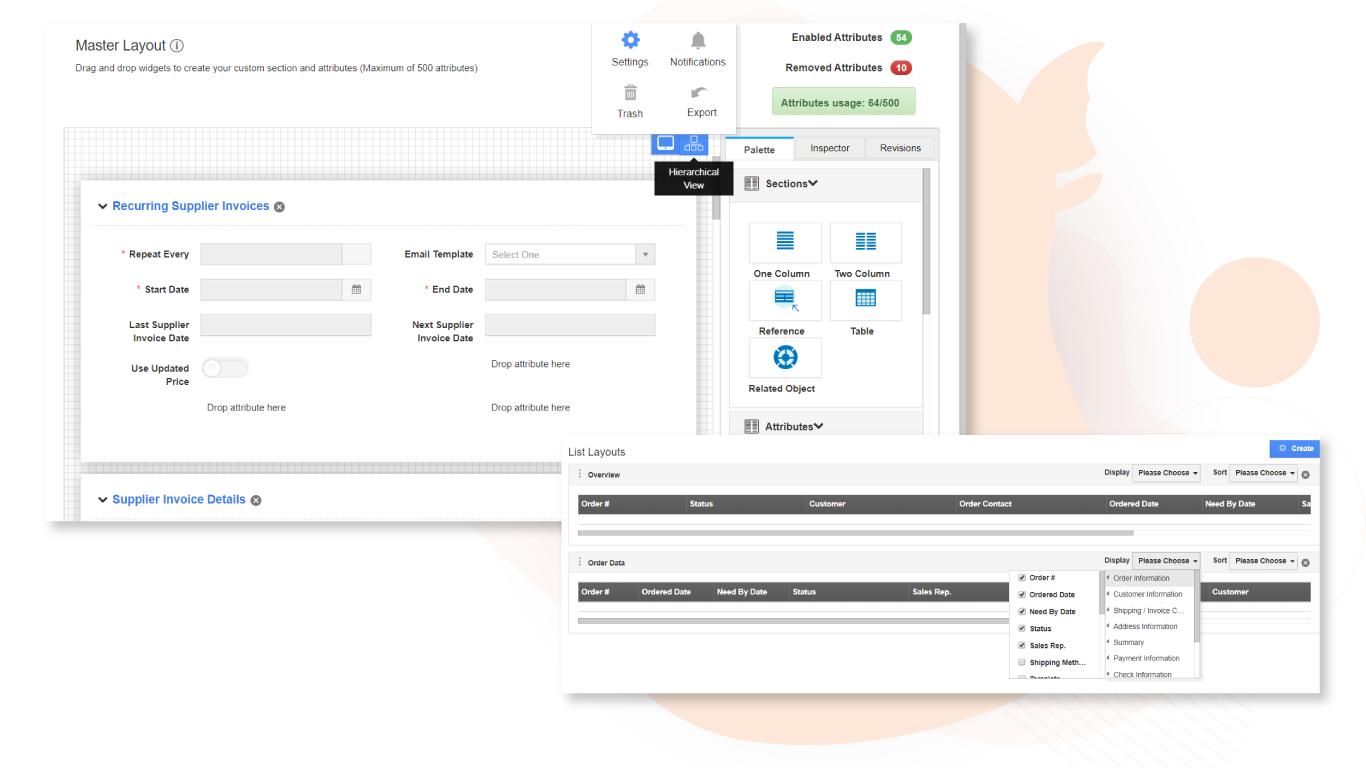Viewport: 1366px width, 768px height.
Task: Open Notifications bell icon
Action: point(698,40)
